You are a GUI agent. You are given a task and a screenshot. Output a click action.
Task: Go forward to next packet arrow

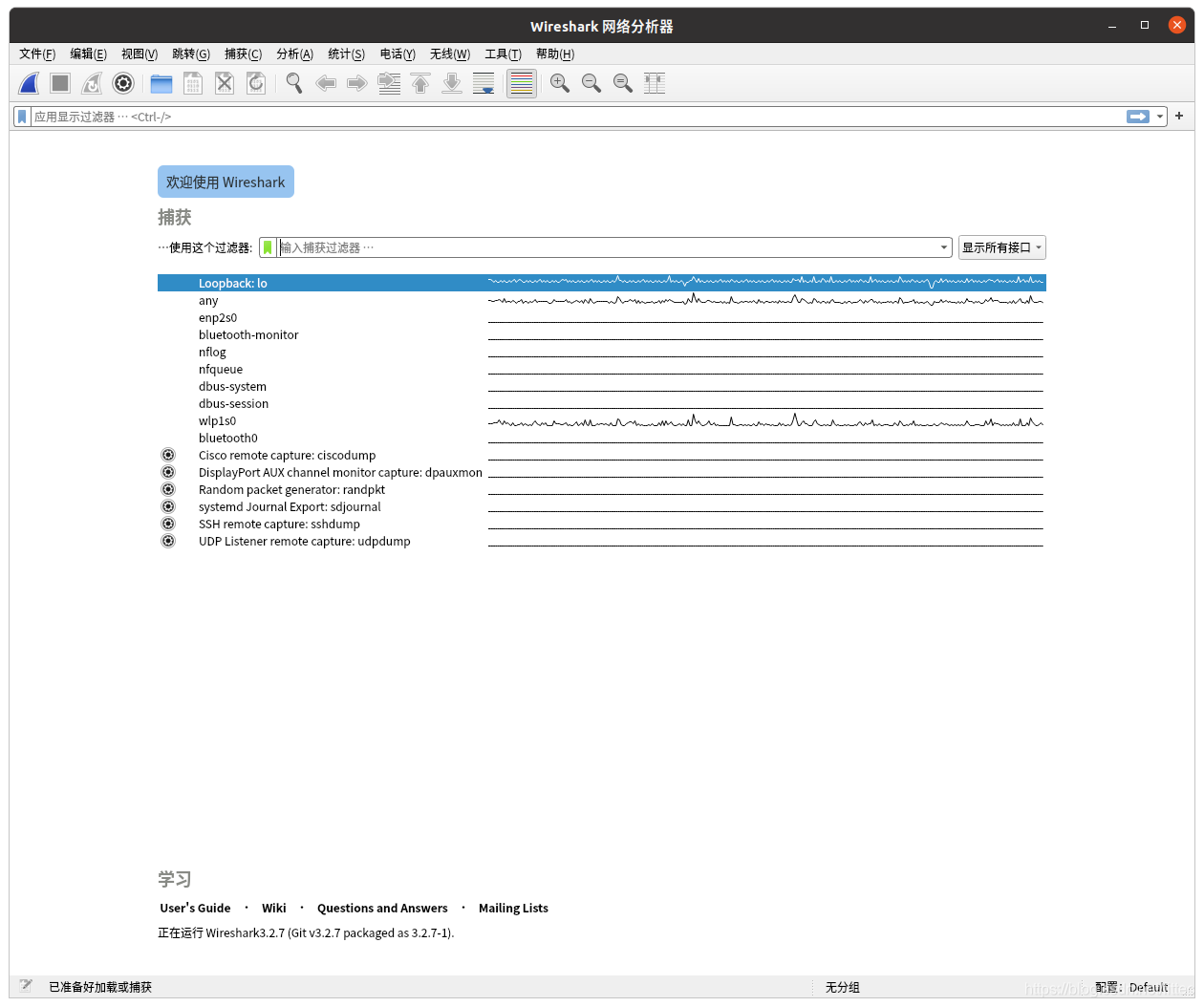(x=357, y=83)
